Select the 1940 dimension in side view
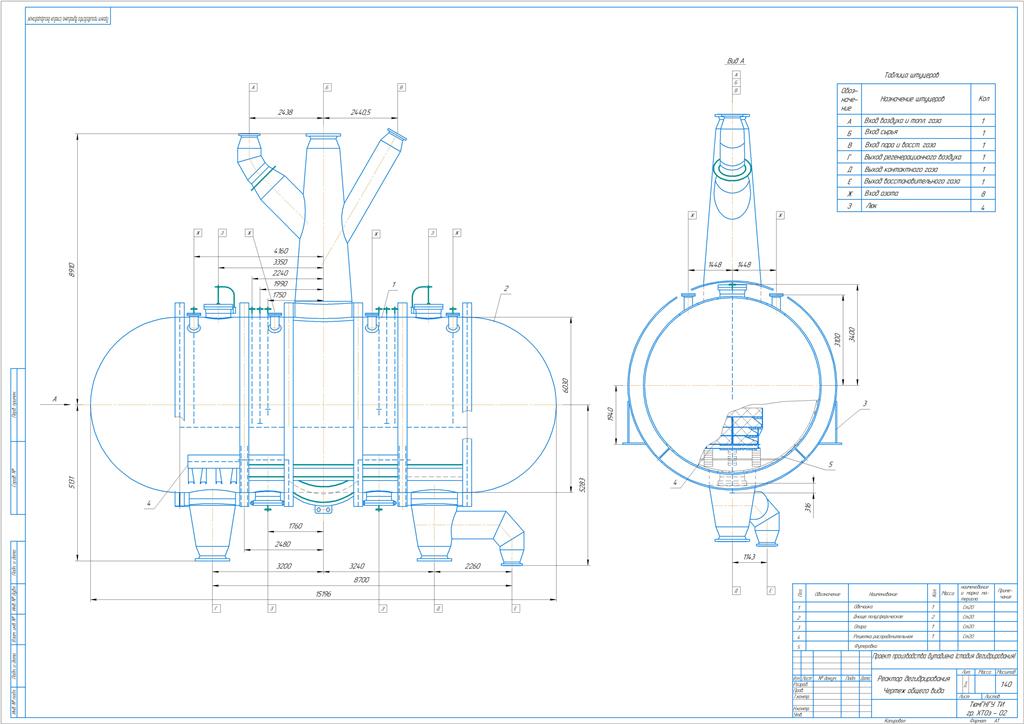The width and height of the screenshot is (1024, 724). 610,415
